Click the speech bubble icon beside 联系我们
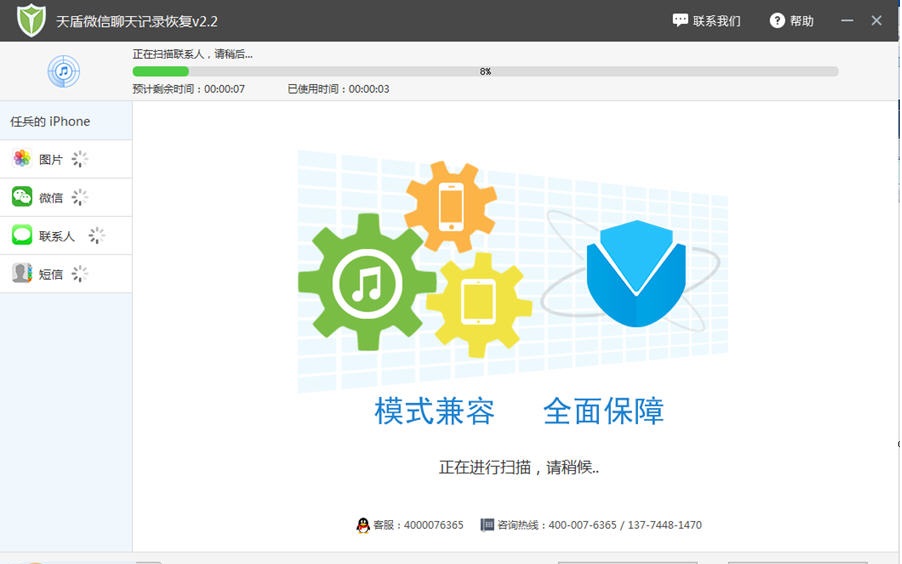This screenshot has height=564, width=902. 680,20
